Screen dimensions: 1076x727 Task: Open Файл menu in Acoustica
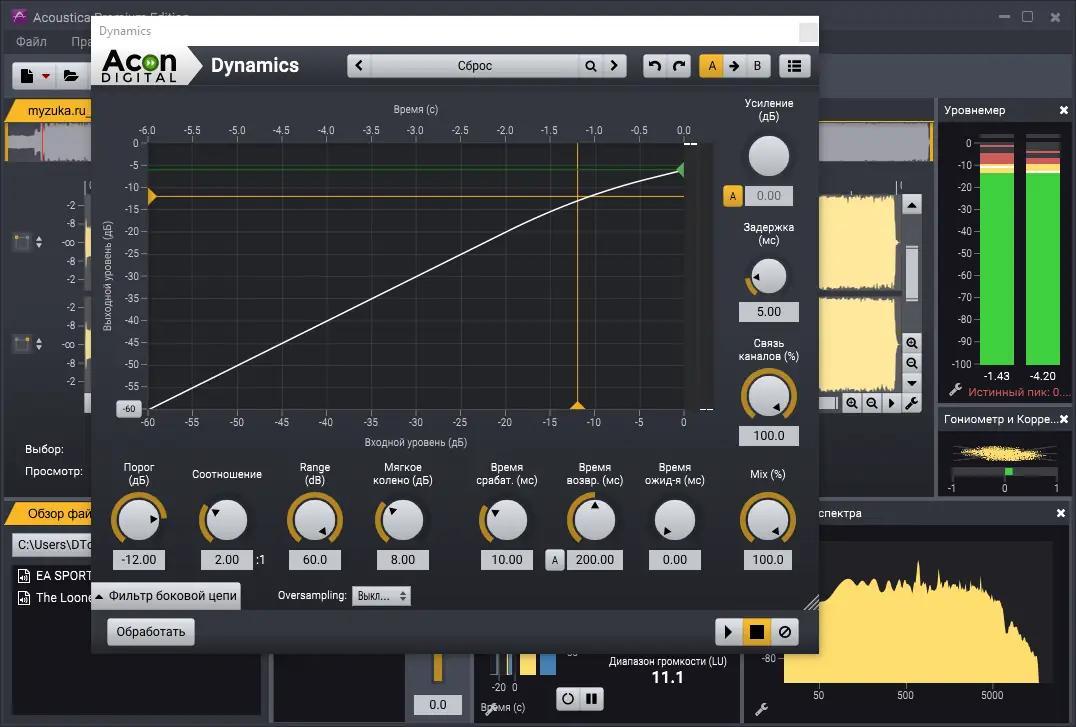[x=31, y=42]
